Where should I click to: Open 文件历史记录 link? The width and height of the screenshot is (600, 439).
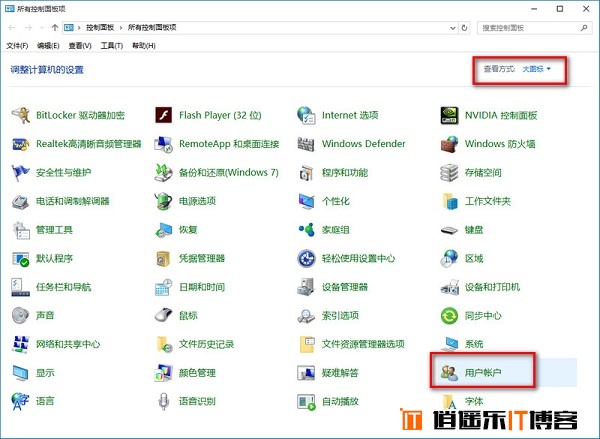(207, 344)
